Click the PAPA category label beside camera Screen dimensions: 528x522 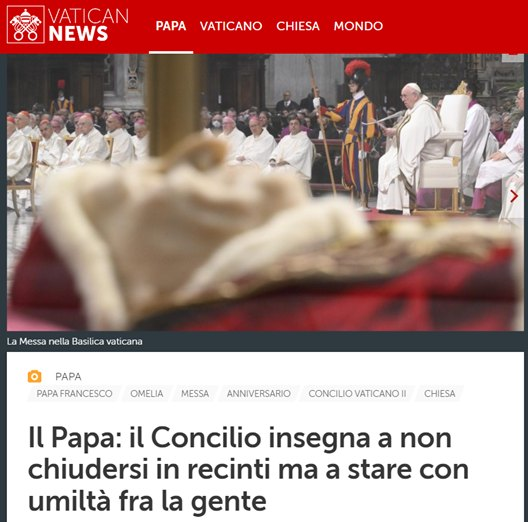pyautogui.click(x=68, y=377)
